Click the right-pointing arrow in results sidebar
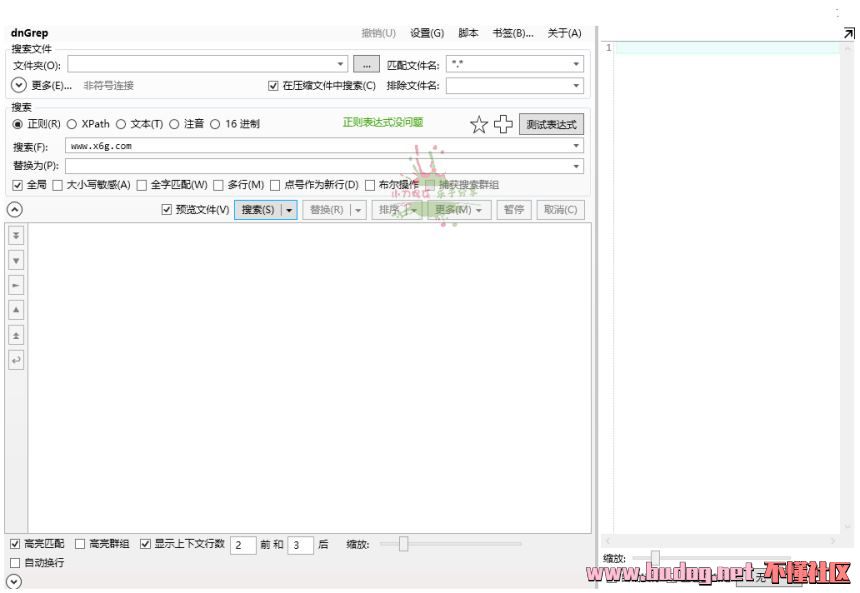This screenshot has width=860, height=593. pyautogui.click(x=16, y=285)
